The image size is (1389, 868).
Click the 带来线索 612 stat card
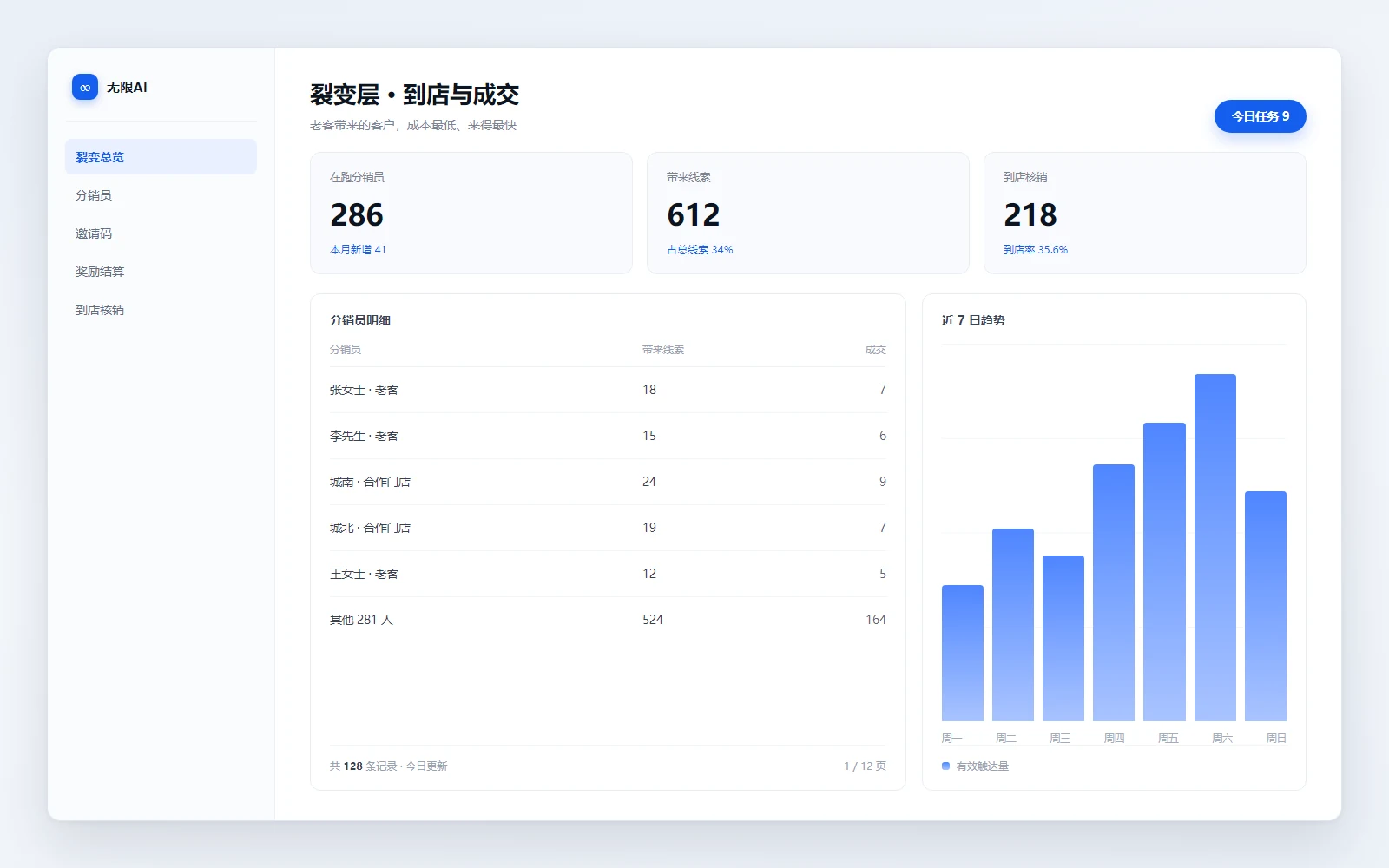pos(808,214)
